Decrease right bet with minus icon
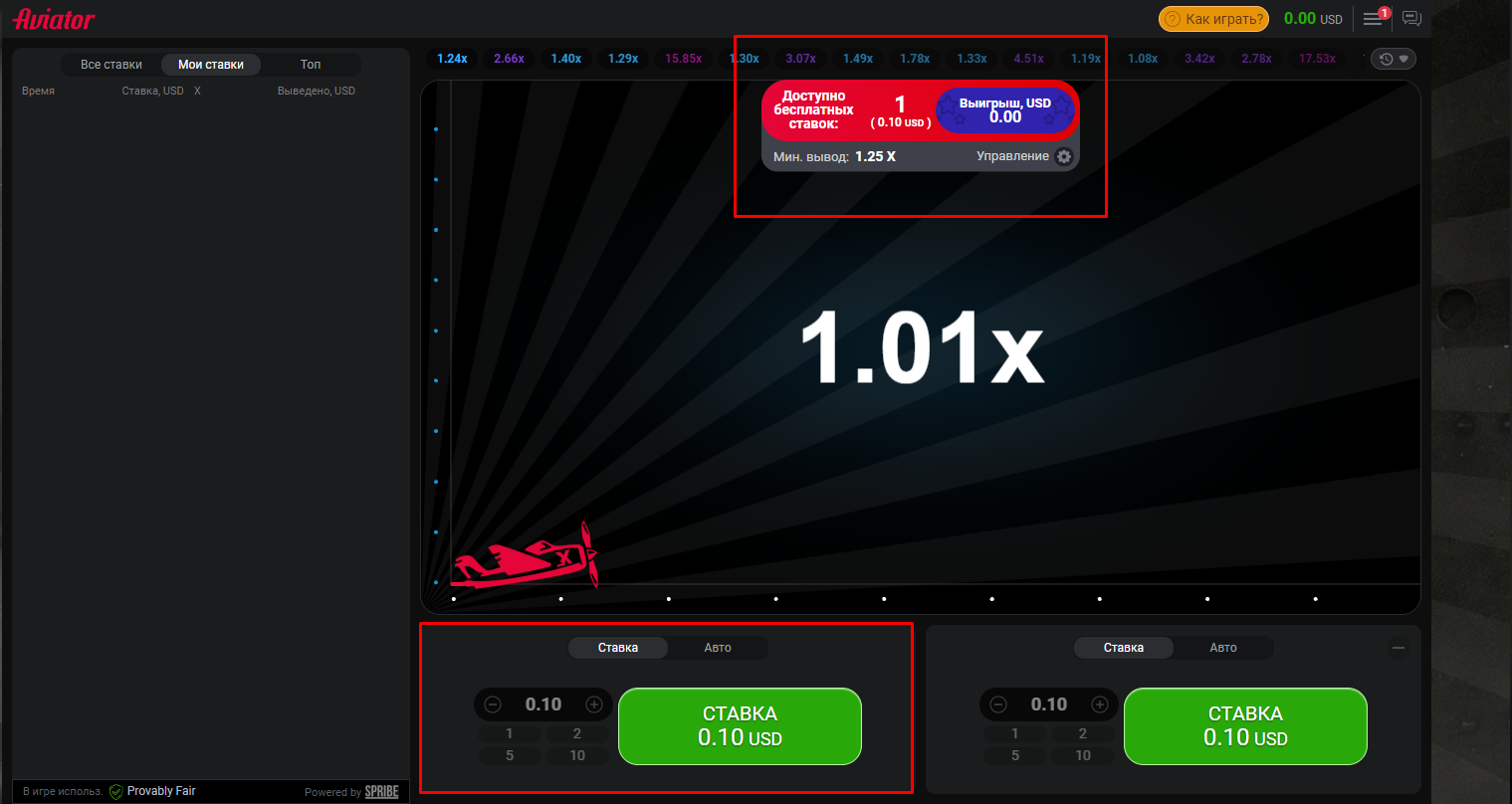The image size is (1512, 804). (x=997, y=703)
